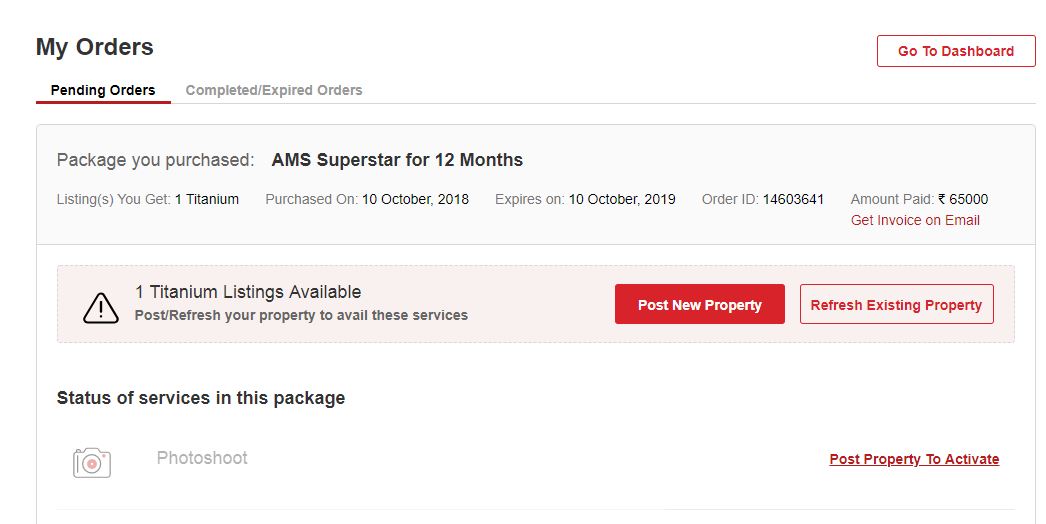Click the Purchased On date 10 October, 2018

tap(415, 199)
